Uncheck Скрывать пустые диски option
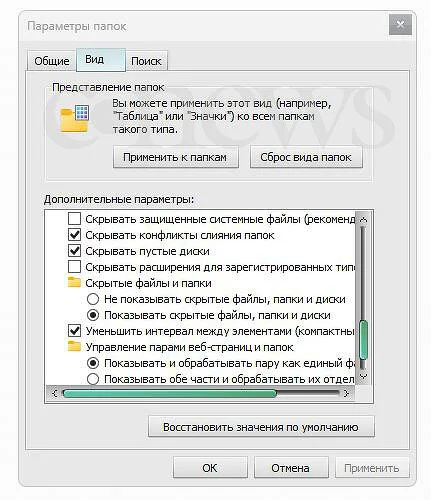The image size is (431, 500). pyautogui.click(x=74, y=251)
